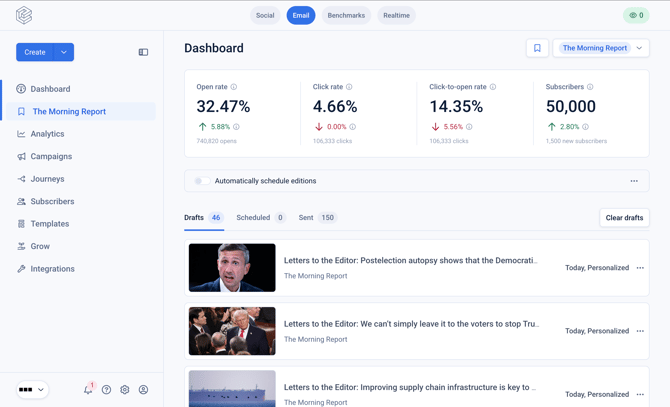This screenshot has height=407, width=670.
Task: Open notifications bell icon
Action: point(88,389)
